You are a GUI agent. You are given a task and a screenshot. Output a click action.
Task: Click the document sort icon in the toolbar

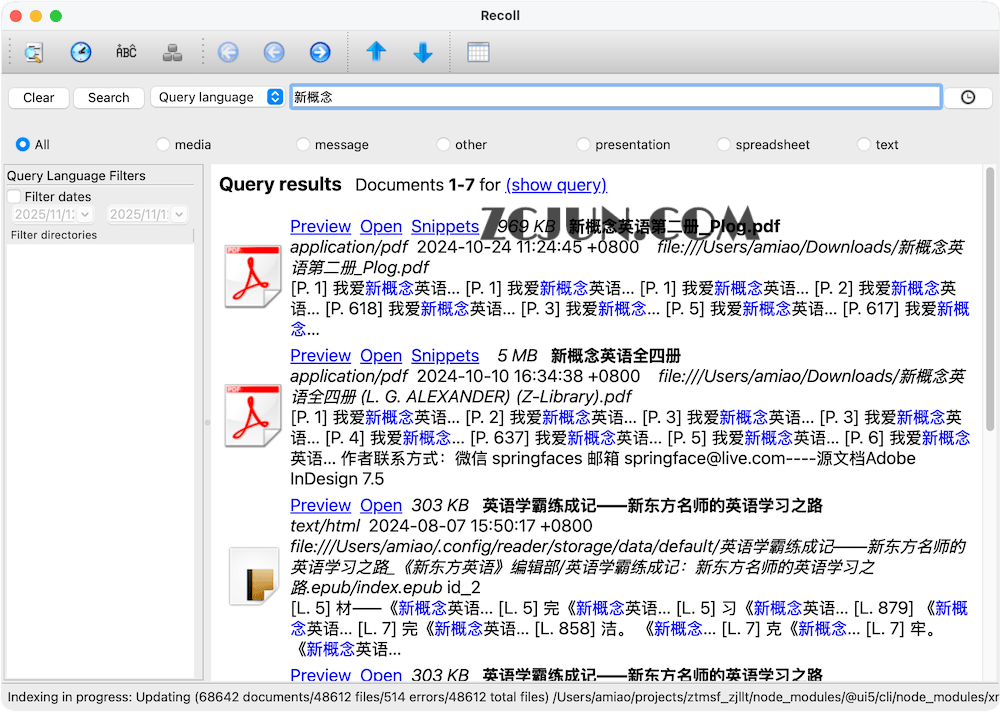173,51
